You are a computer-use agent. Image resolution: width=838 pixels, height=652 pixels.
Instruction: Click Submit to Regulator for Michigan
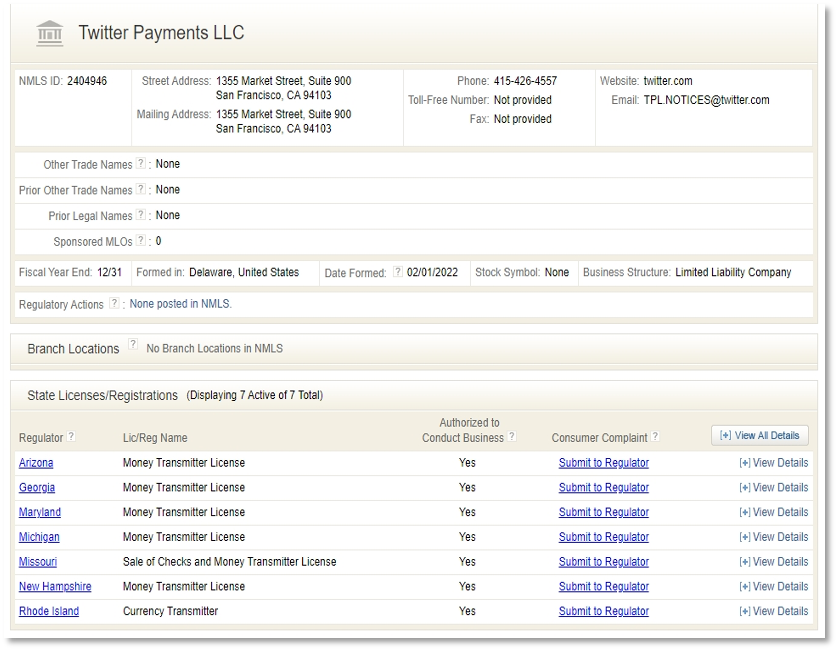[x=603, y=537]
